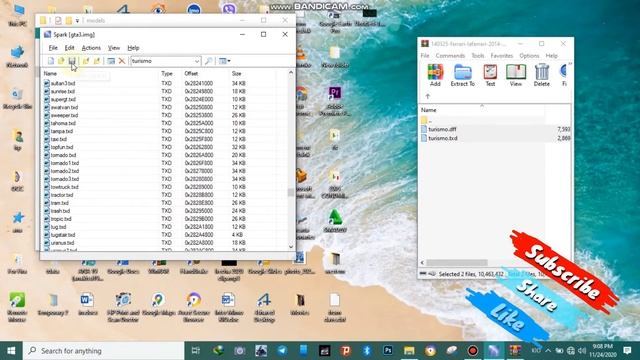Screen dimensions: 640x360
Task: Select supergt.txd in the Spark list
Action: [63, 99]
